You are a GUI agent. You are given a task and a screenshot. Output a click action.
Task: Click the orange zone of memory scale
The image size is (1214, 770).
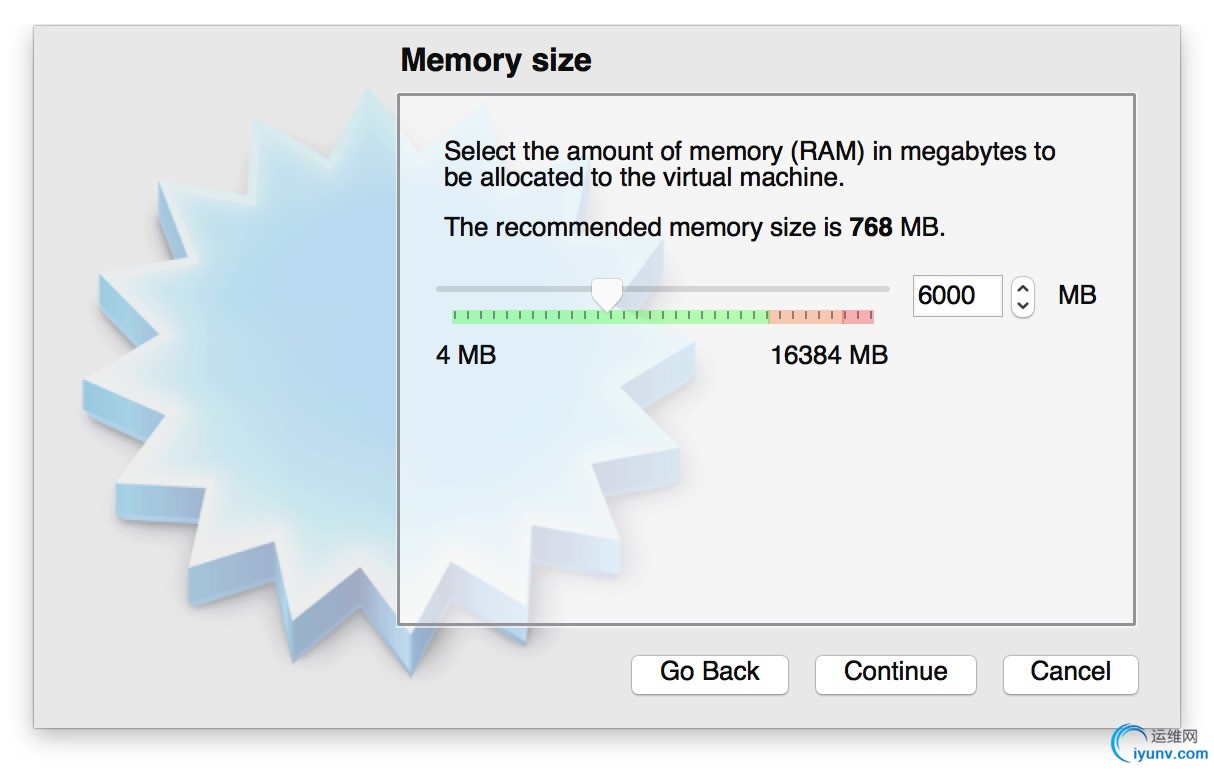coord(805,317)
